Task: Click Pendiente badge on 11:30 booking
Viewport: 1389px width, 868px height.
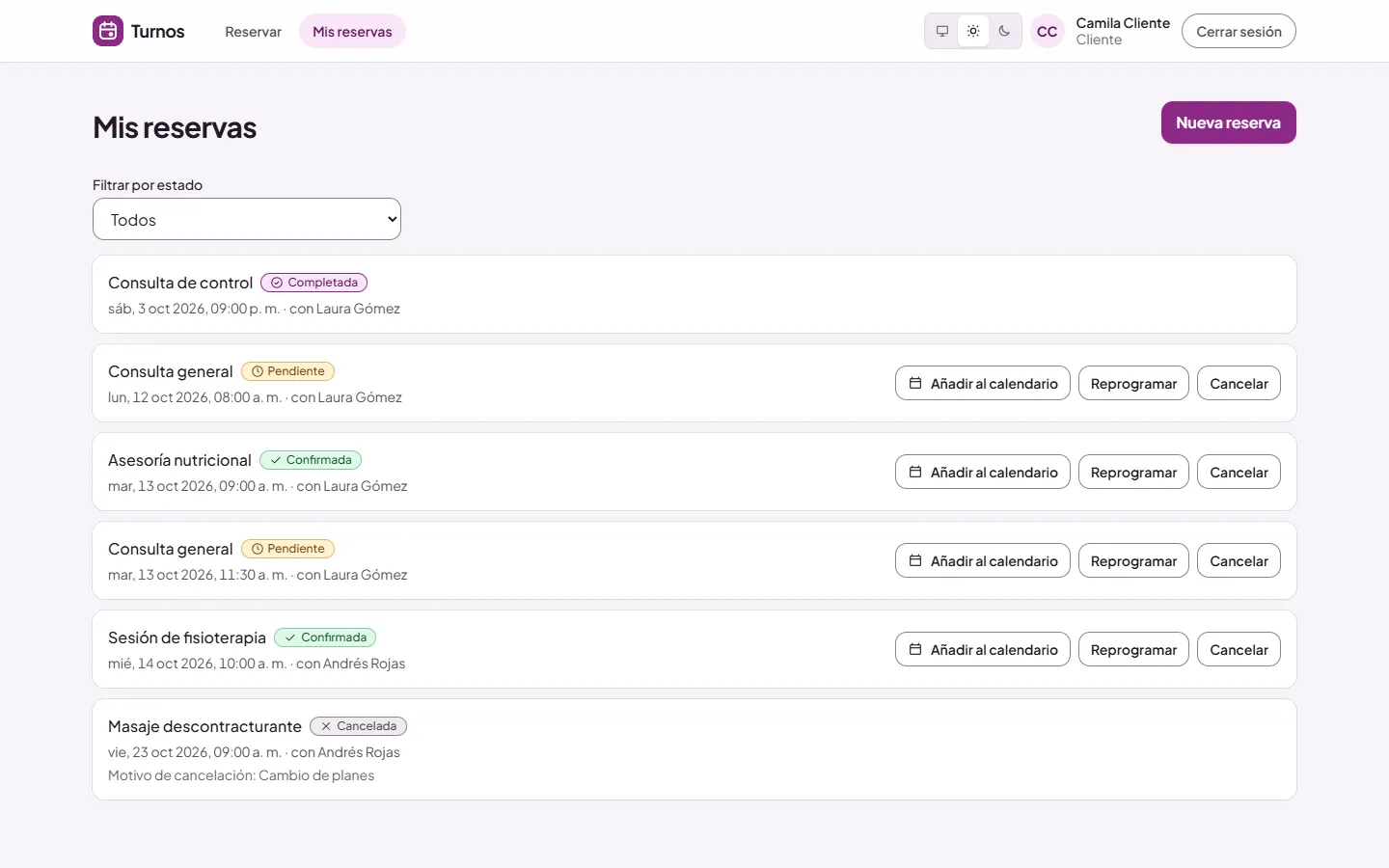Action: pyautogui.click(x=287, y=549)
